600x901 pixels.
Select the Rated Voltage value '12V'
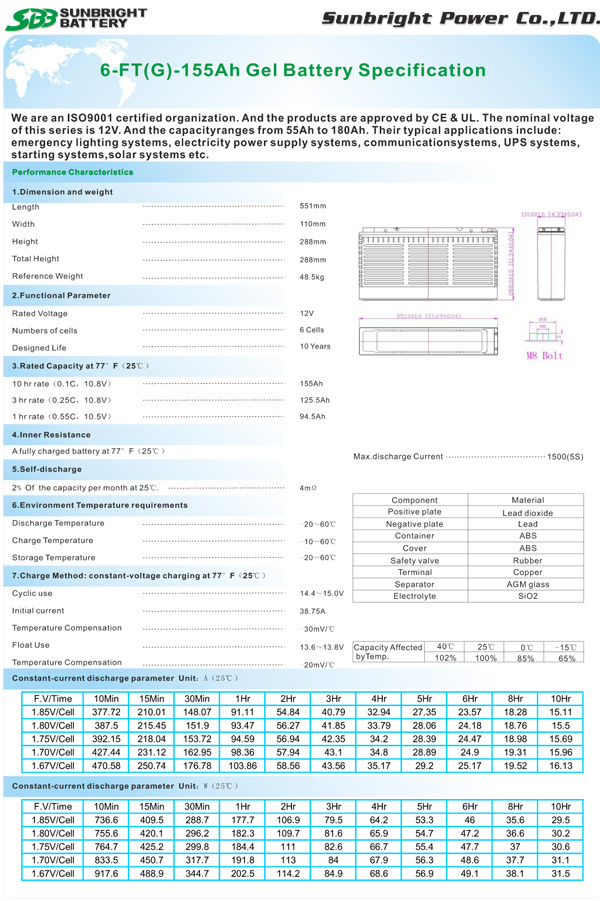307,313
